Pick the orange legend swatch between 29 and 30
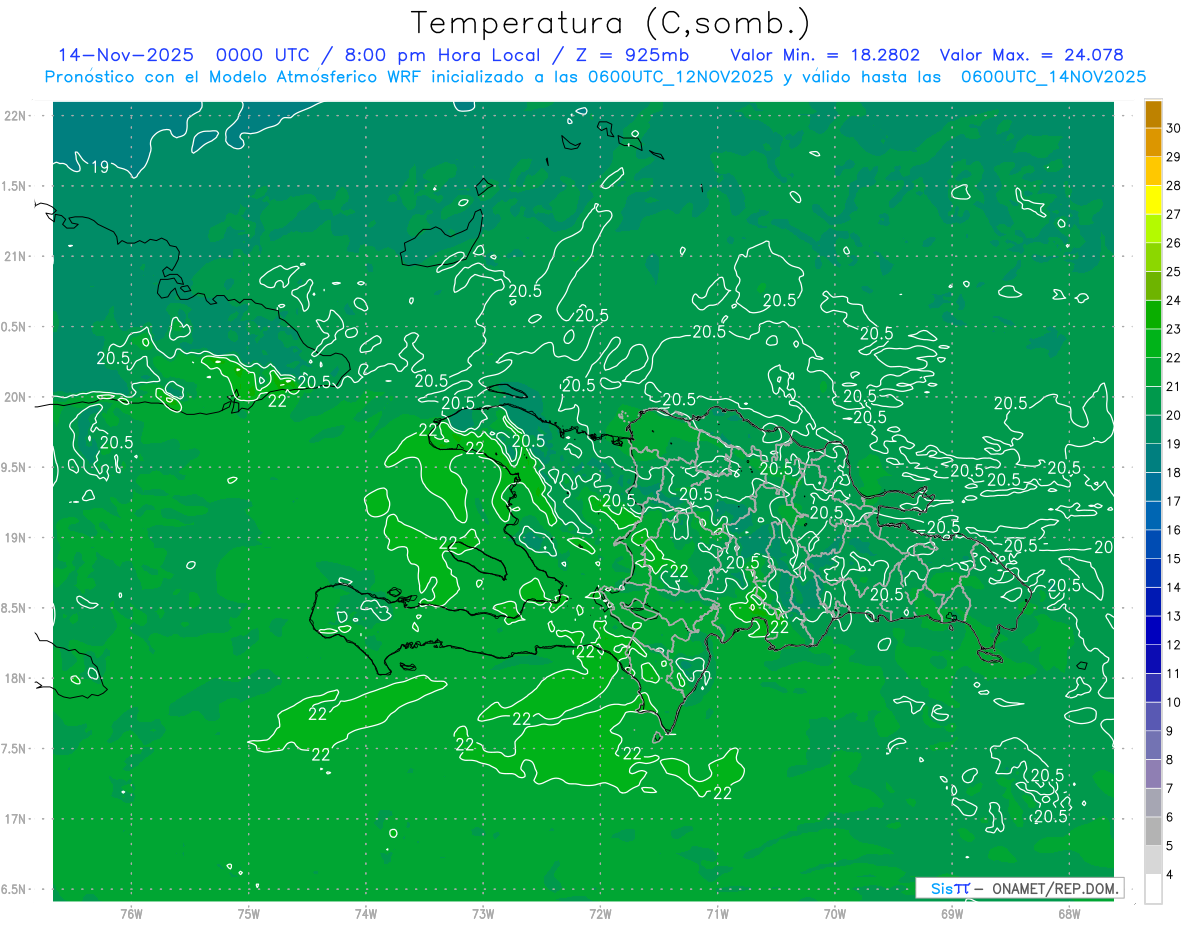 [x=1153, y=142]
